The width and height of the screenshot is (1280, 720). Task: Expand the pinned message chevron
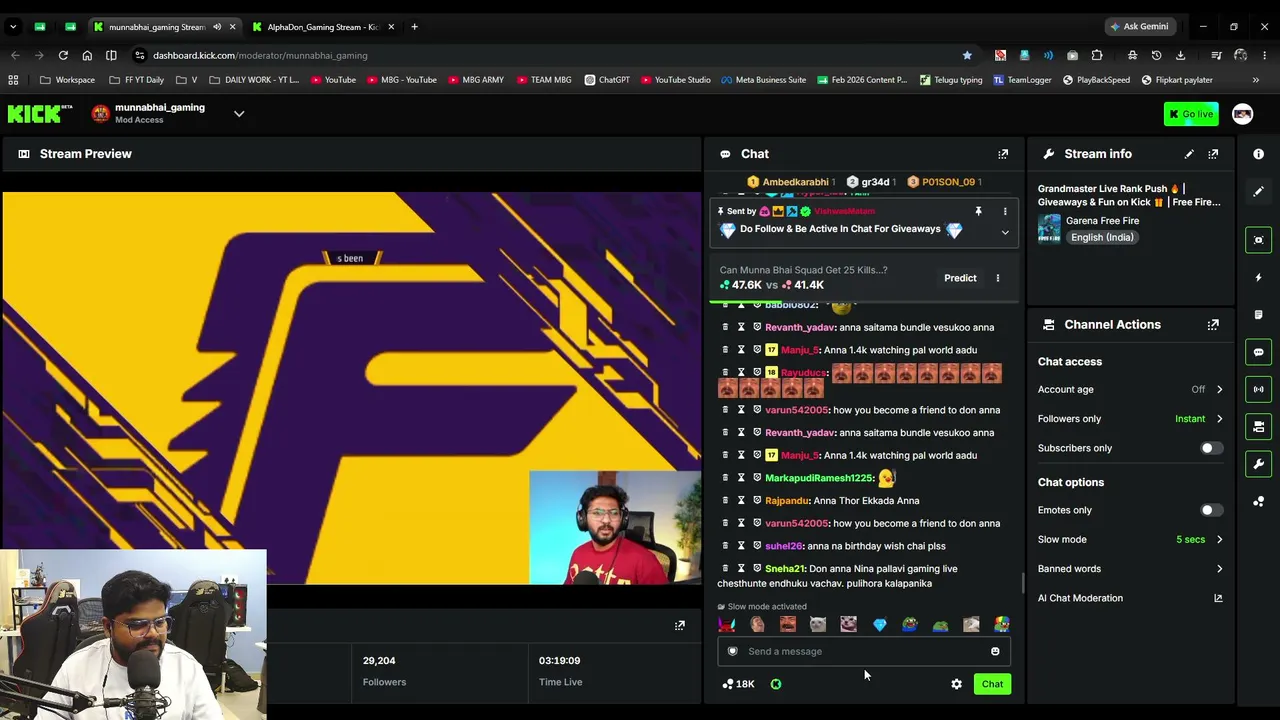(1005, 232)
